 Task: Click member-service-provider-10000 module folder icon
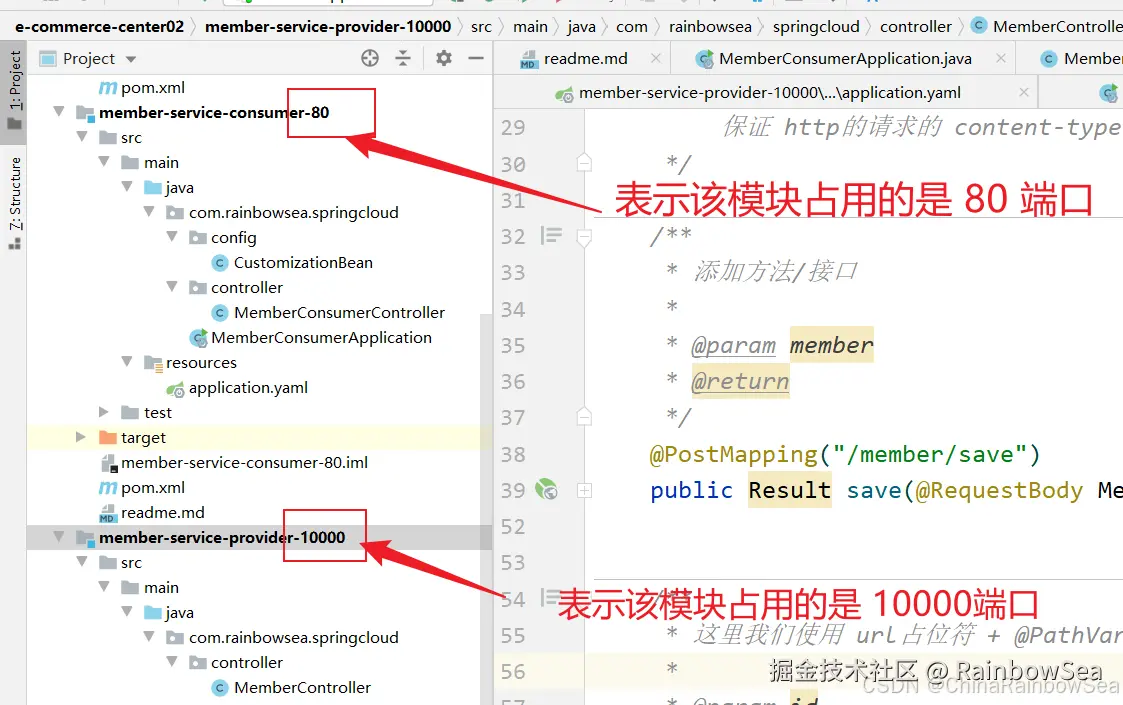(85, 537)
